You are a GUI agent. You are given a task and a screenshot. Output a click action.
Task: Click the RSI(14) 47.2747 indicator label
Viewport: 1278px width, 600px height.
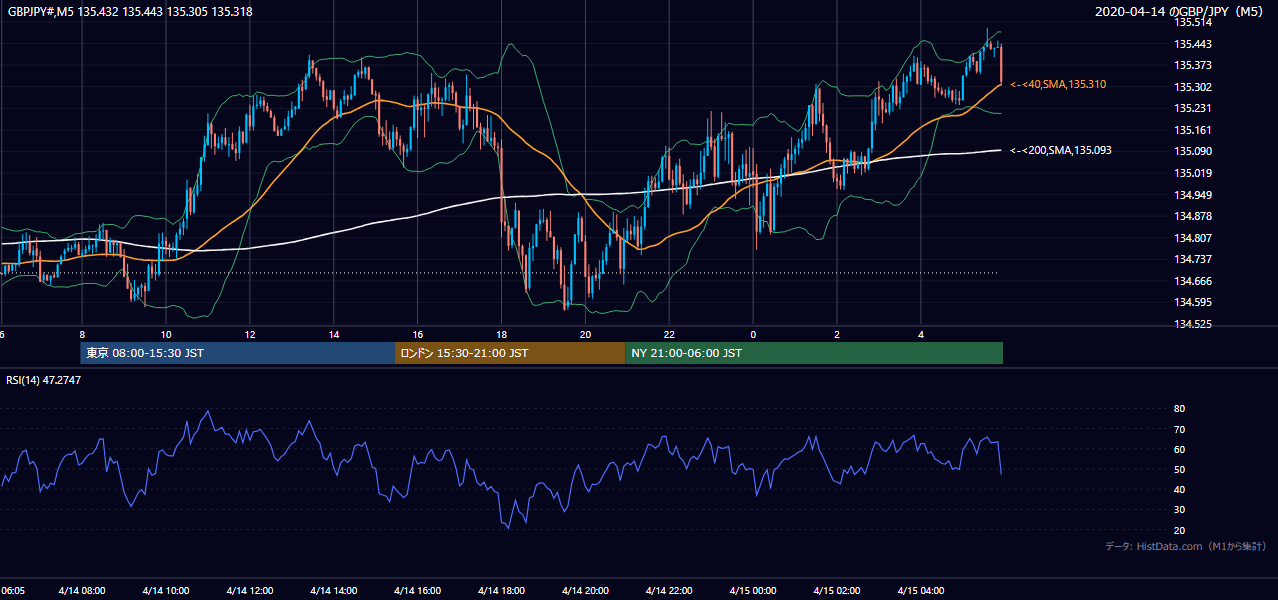[x=44, y=380]
